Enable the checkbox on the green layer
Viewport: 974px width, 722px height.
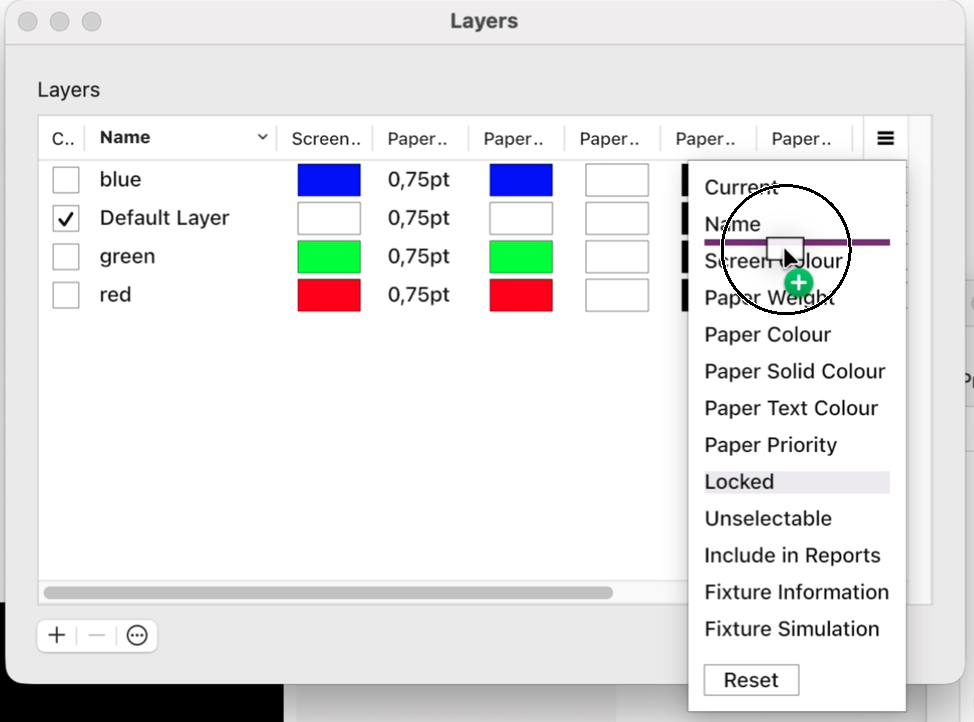(65, 256)
